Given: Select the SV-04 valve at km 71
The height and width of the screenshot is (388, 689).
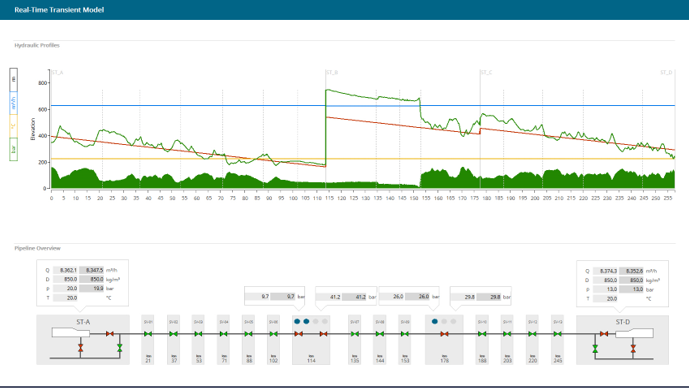Looking at the screenshot, I should tap(223, 334).
